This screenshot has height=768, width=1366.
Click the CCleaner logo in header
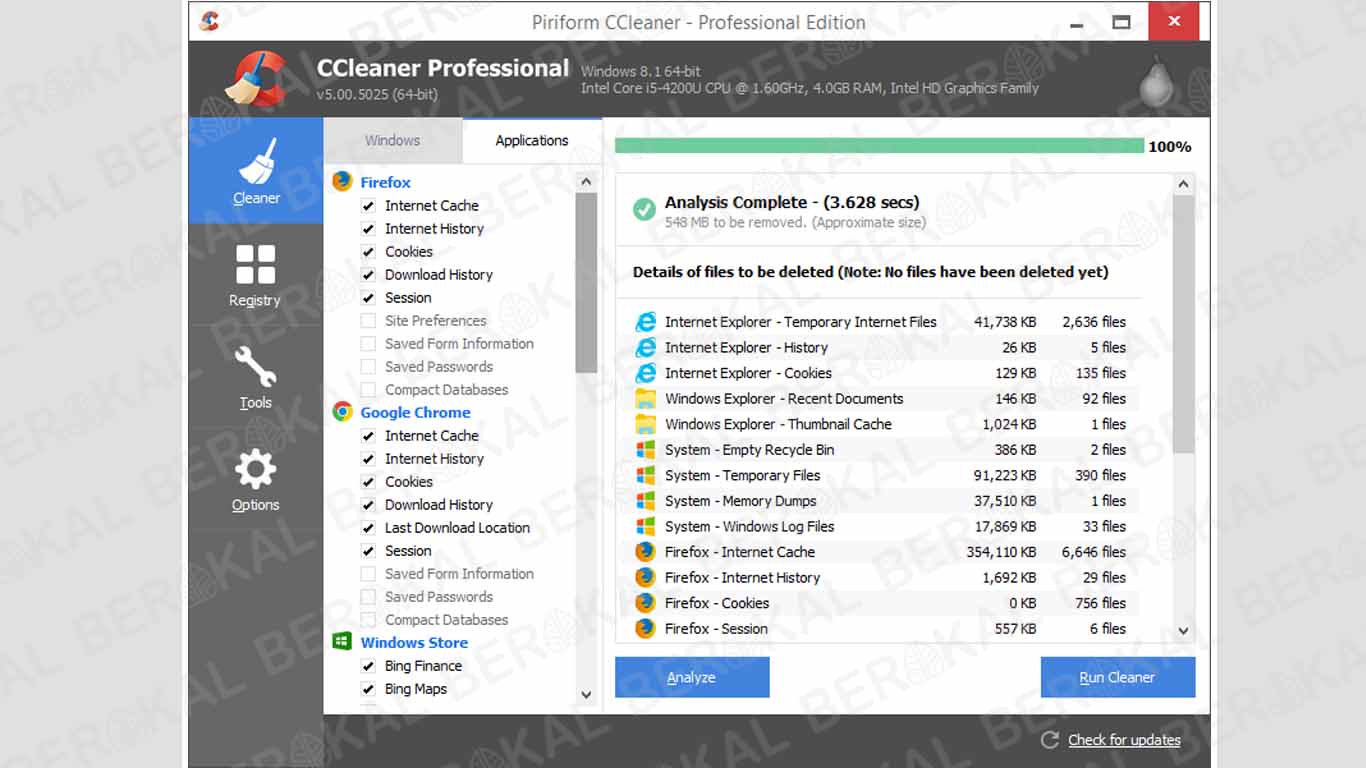click(255, 79)
